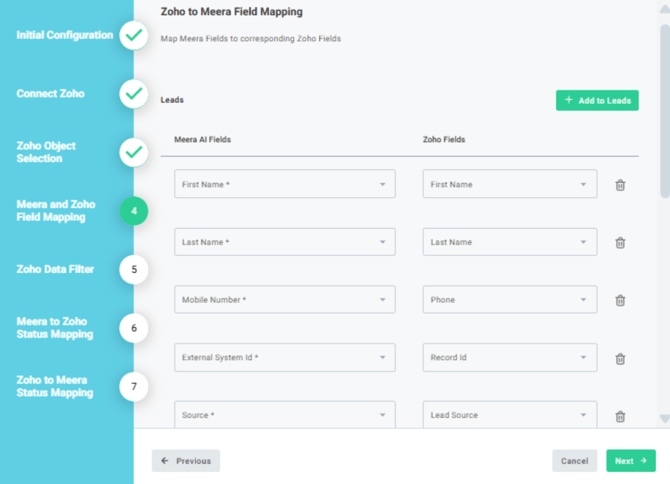Open the Source * dropdown
Viewport: 670px width, 484px height.
point(285,414)
